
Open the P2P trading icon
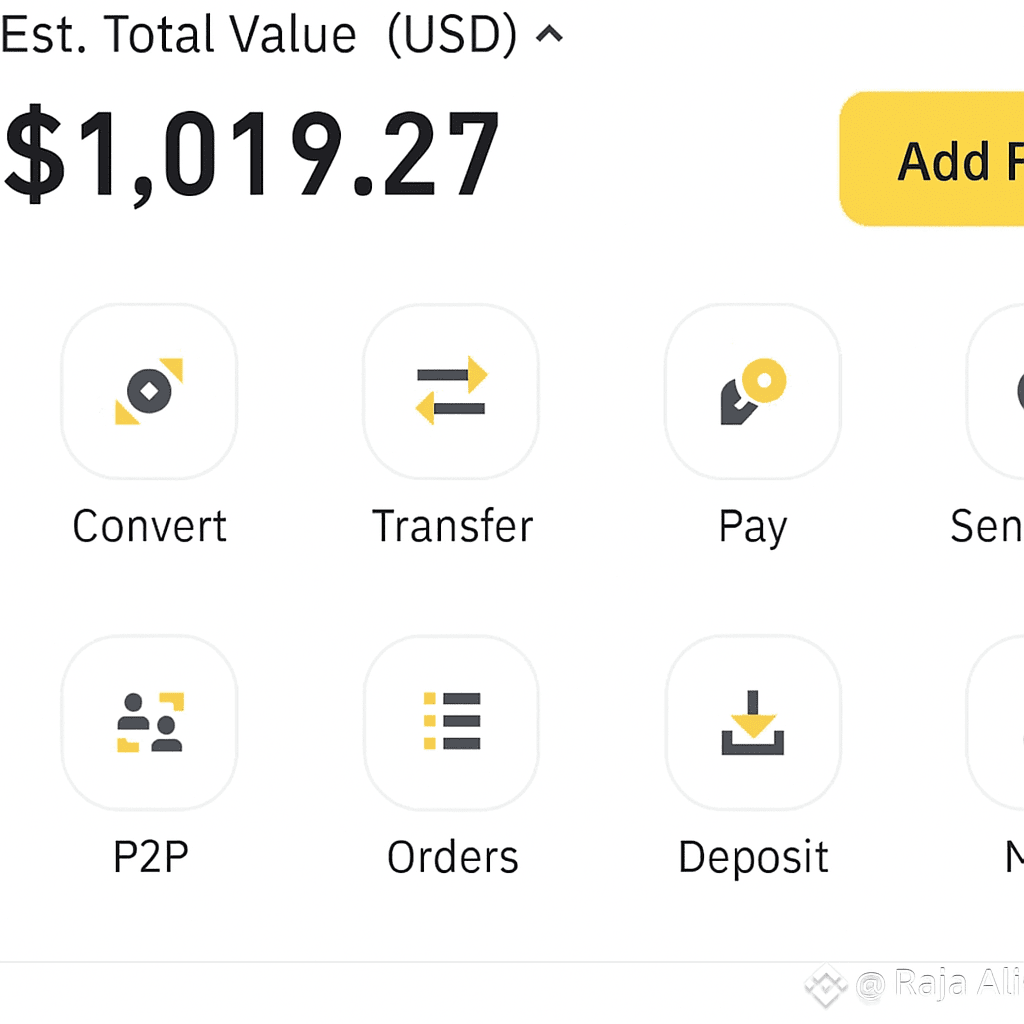149,722
